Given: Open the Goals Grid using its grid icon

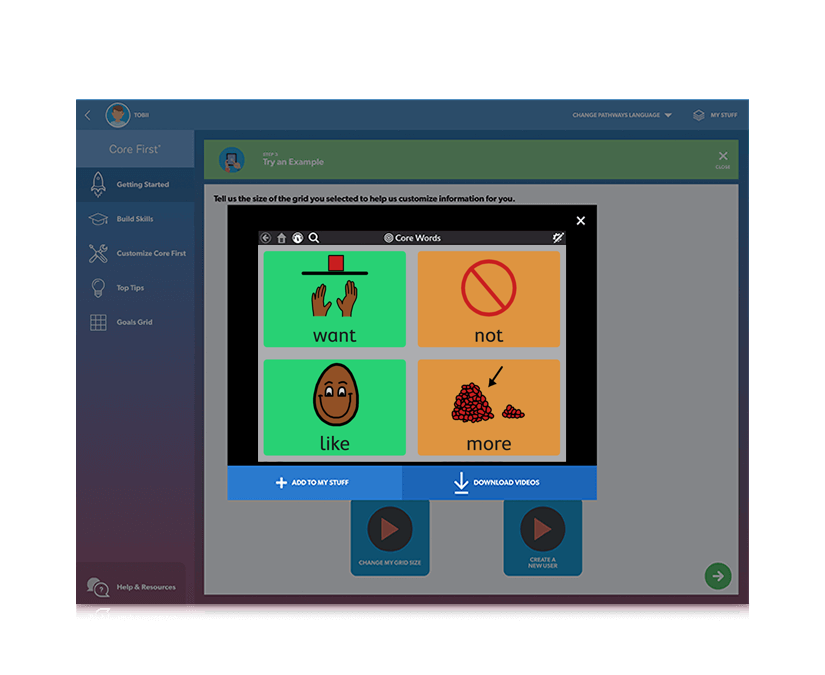Looking at the screenshot, I should [97, 322].
